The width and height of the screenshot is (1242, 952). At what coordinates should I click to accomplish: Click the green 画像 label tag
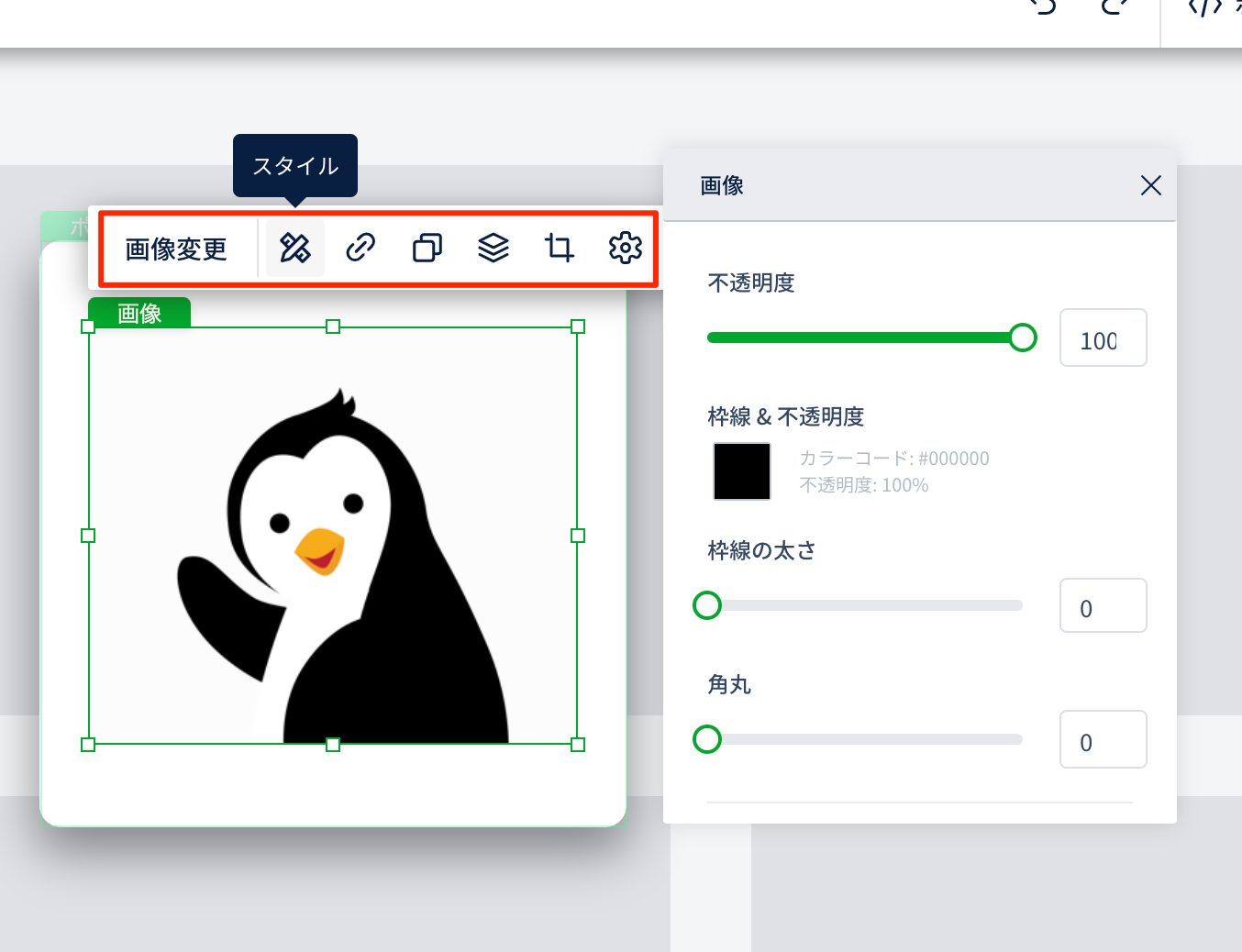pyautogui.click(x=139, y=313)
